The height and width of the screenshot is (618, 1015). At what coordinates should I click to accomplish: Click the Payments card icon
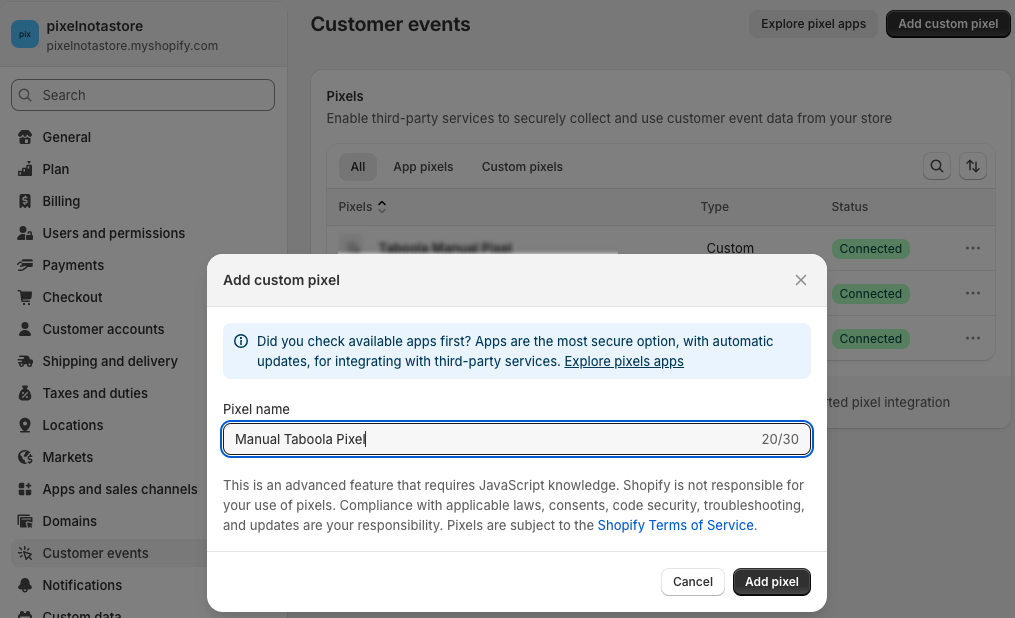(x=25, y=265)
